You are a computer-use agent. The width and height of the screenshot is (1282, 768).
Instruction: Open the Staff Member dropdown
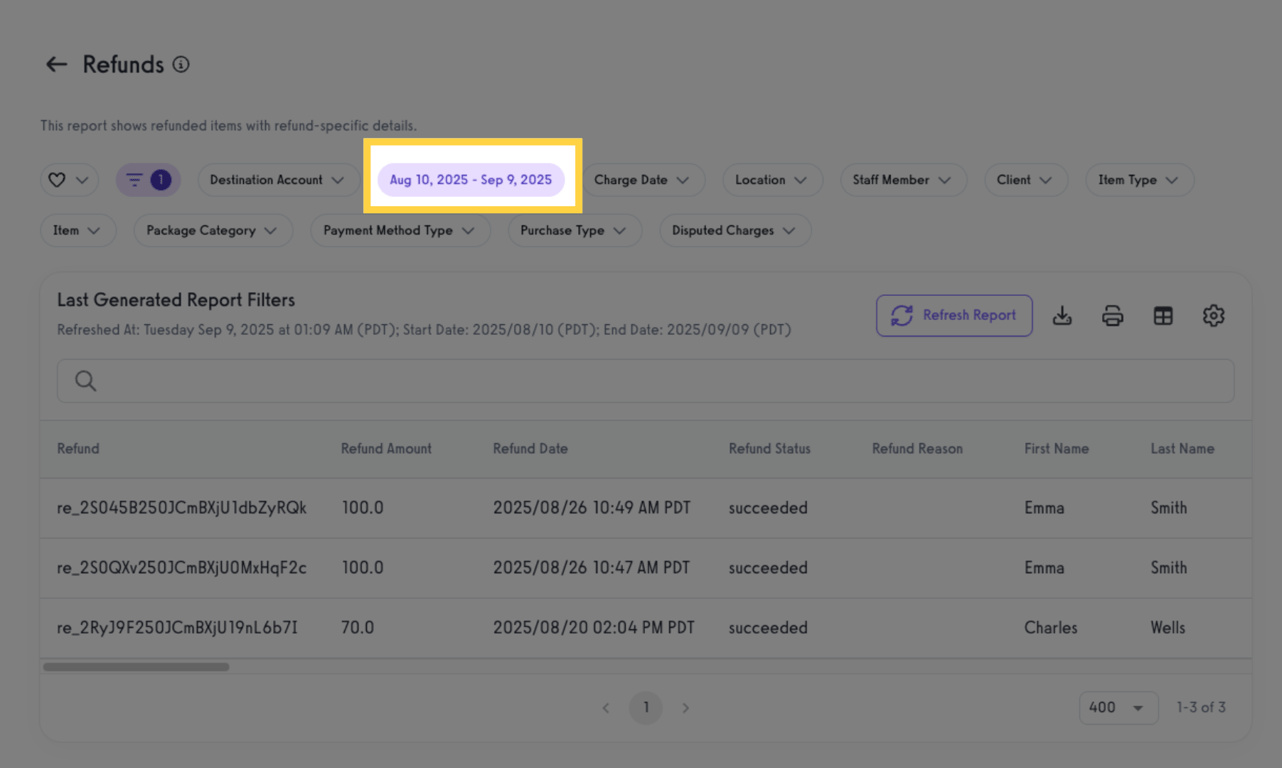click(x=903, y=180)
